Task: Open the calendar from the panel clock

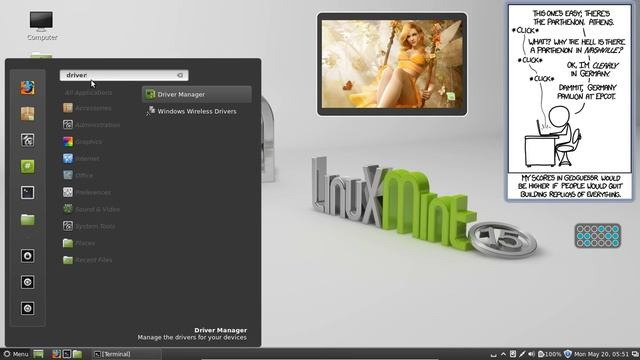Action: (601, 354)
